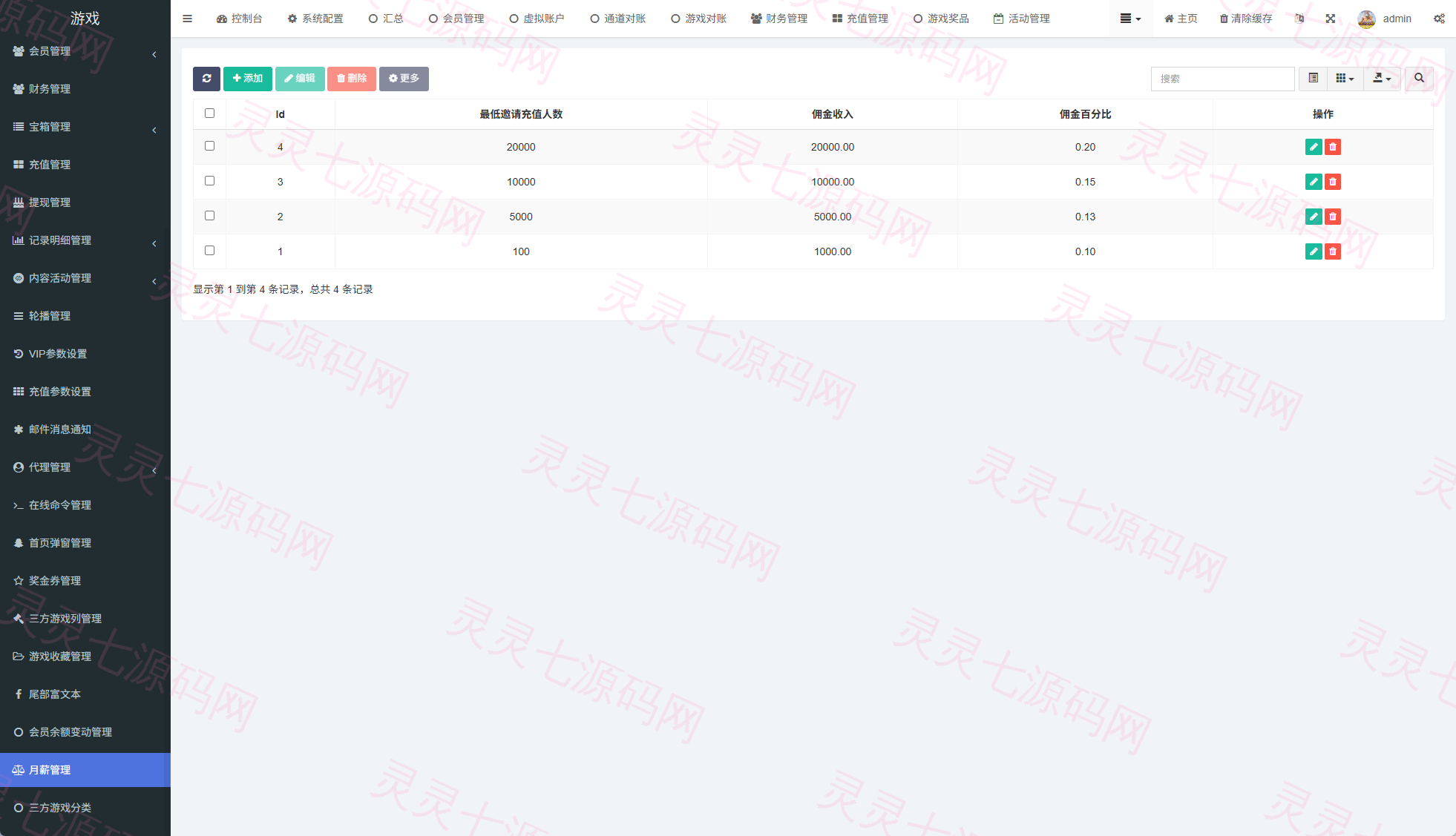The height and width of the screenshot is (836, 1456).
Task: Toggle card view of the table
Action: [1313, 79]
